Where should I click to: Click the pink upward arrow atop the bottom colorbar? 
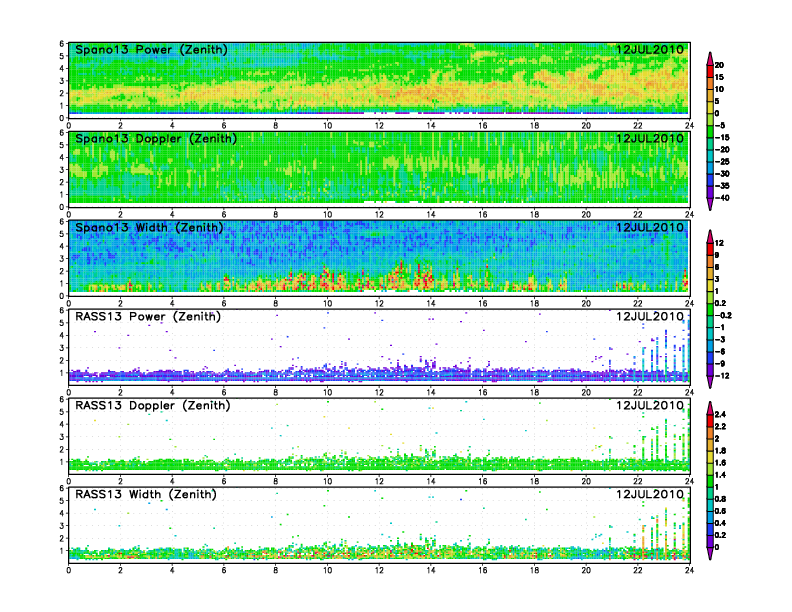pos(710,408)
